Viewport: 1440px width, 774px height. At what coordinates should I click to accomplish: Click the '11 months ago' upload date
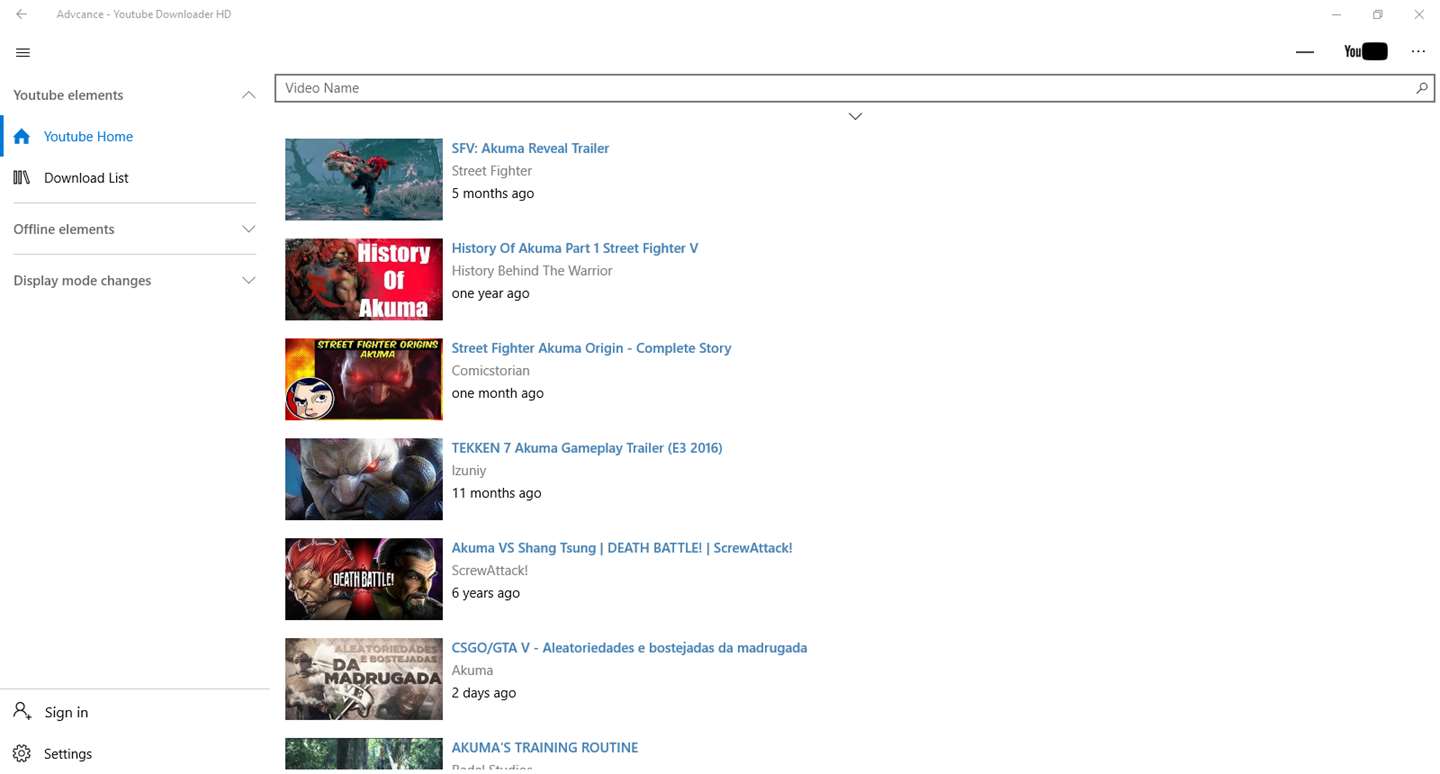point(496,494)
